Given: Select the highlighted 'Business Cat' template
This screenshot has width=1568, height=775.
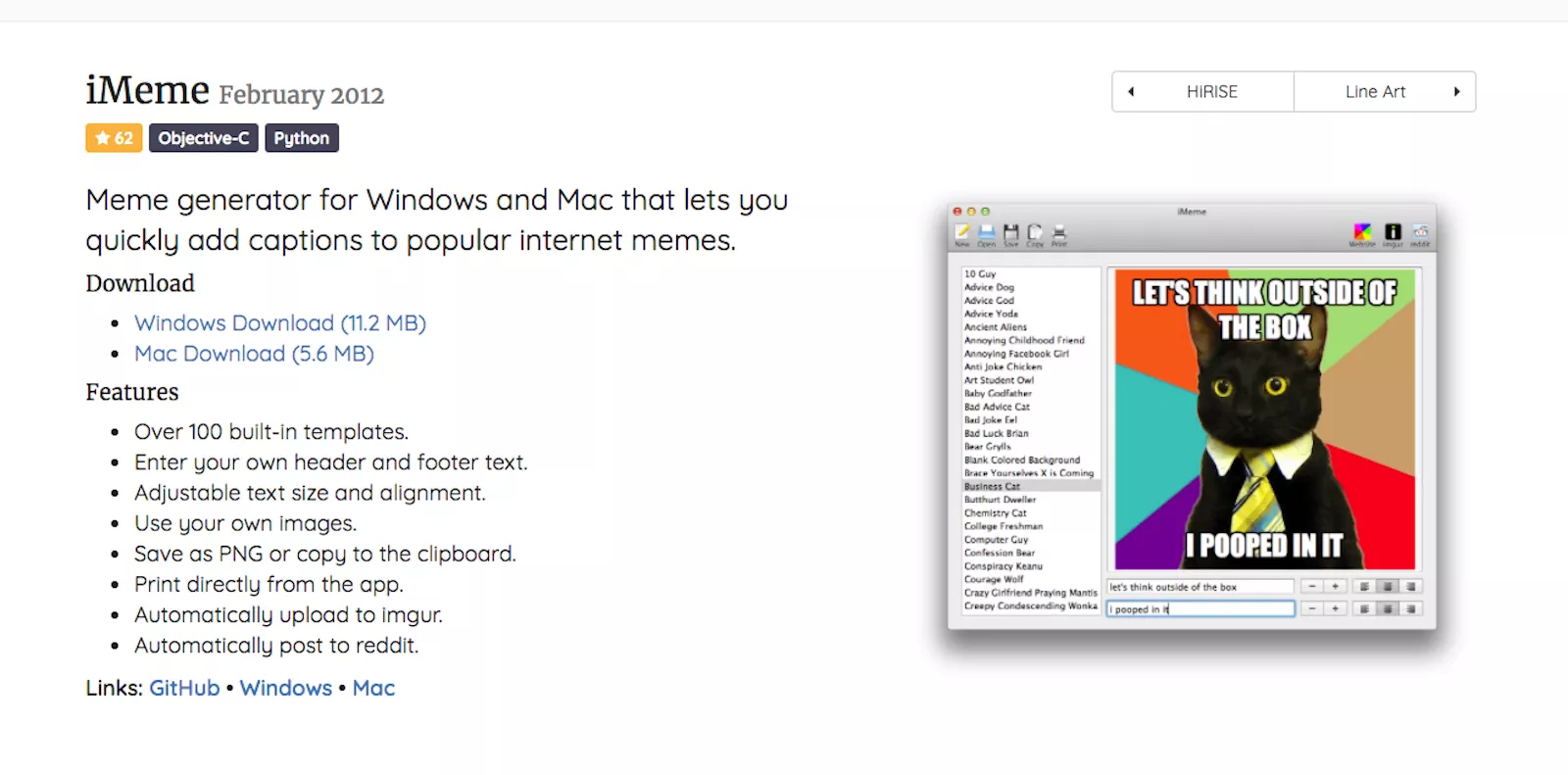Looking at the screenshot, I should click(x=1031, y=486).
